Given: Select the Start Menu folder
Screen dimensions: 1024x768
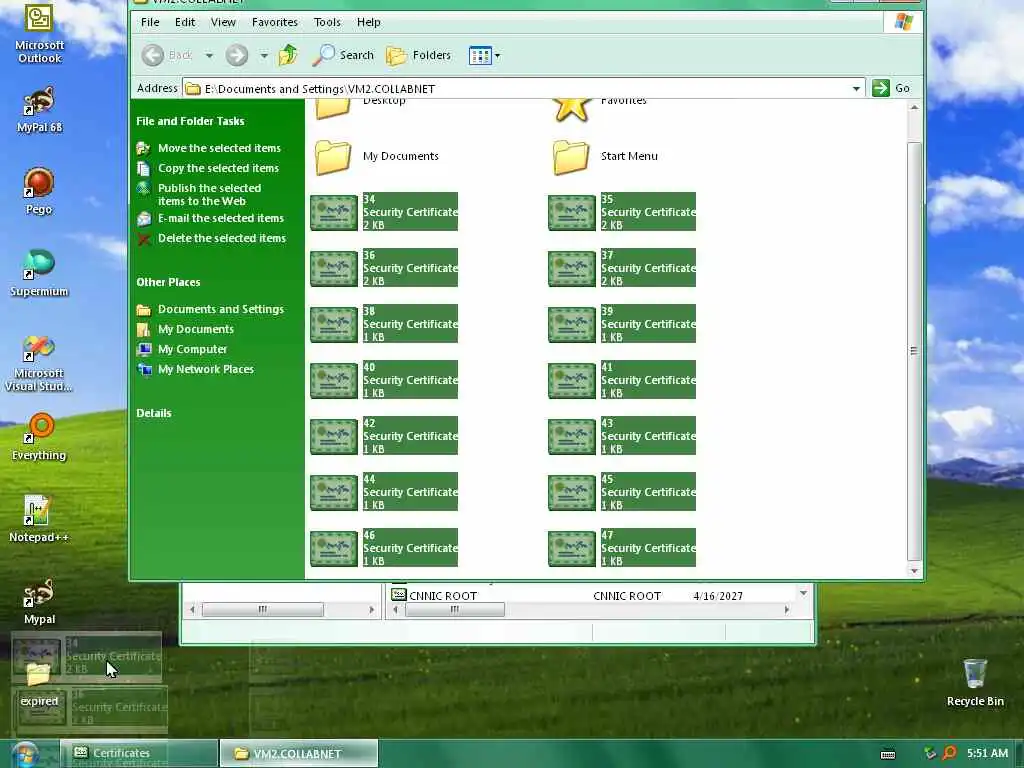Looking at the screenshot, I should tap(606, 157).
